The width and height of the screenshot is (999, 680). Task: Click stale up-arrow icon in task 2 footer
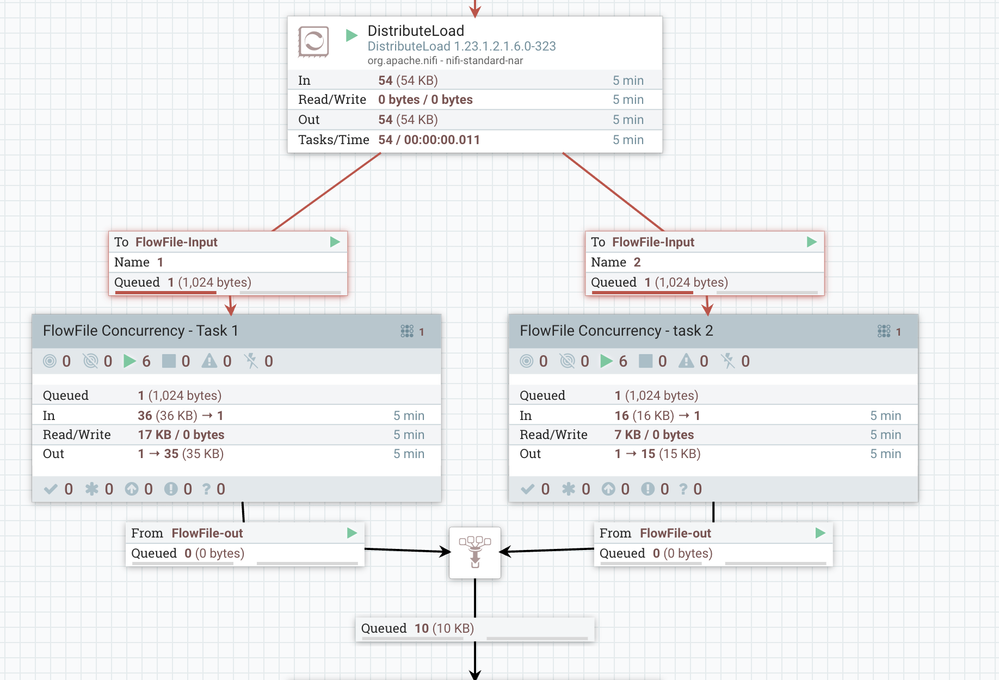coord(608,489)
